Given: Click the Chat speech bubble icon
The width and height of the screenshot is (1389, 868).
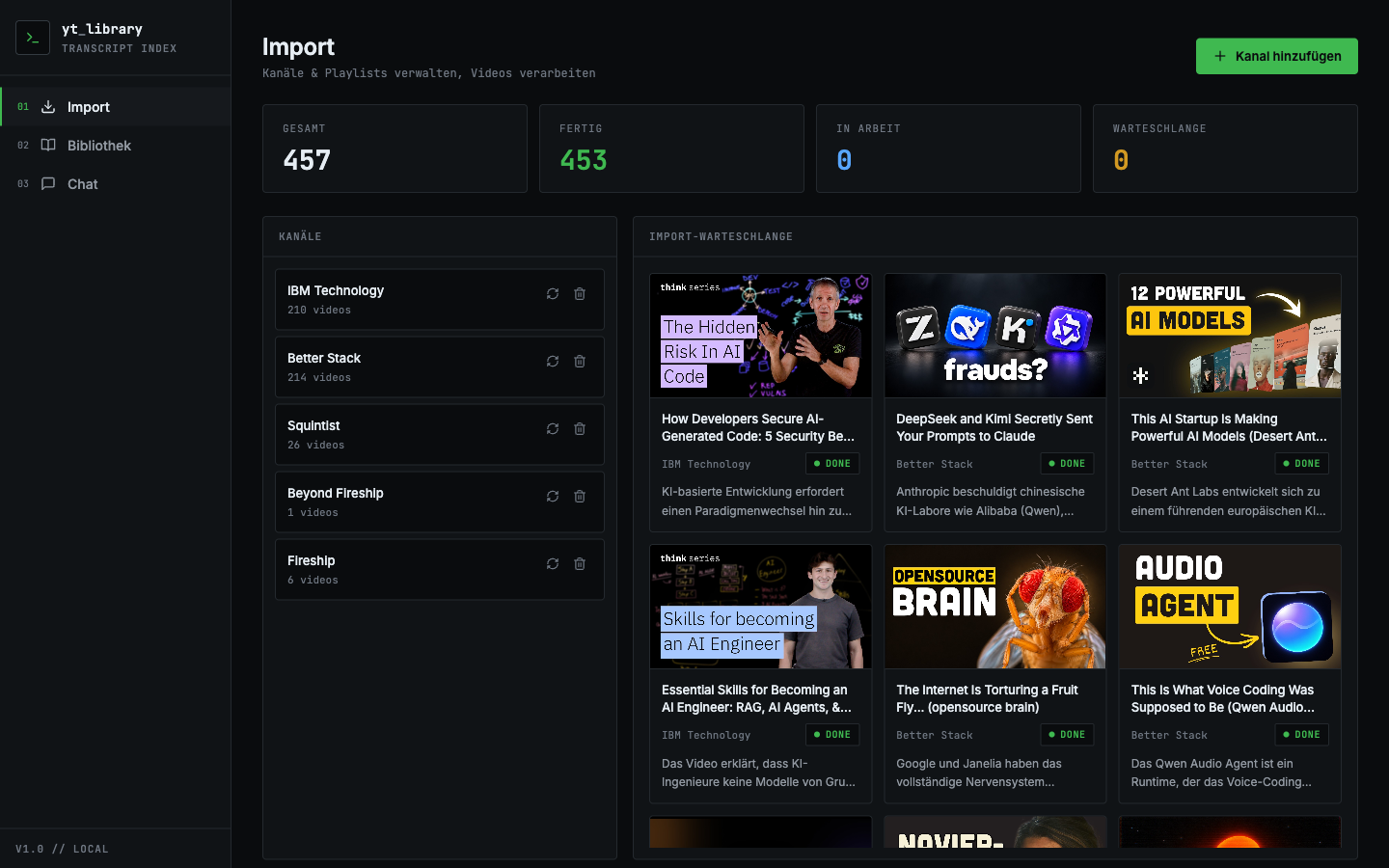Looking at the screenshot, I should (x=48, y=184).
